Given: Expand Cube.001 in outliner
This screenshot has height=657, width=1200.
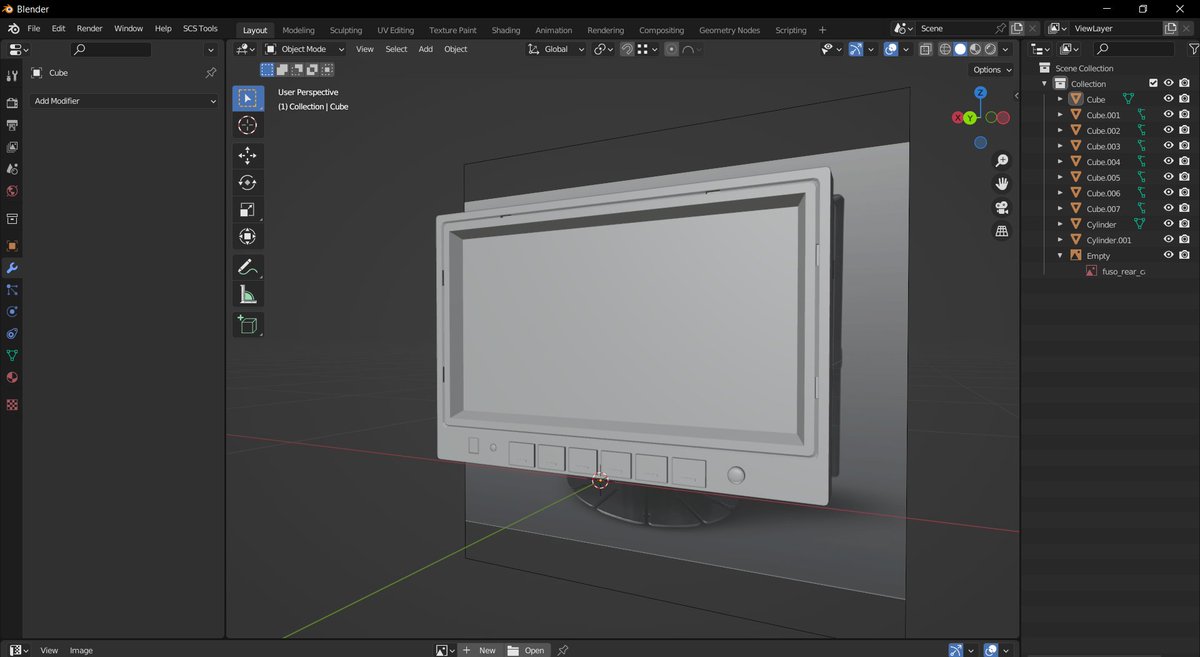Looking at the screenshot, I should 1060,115.
